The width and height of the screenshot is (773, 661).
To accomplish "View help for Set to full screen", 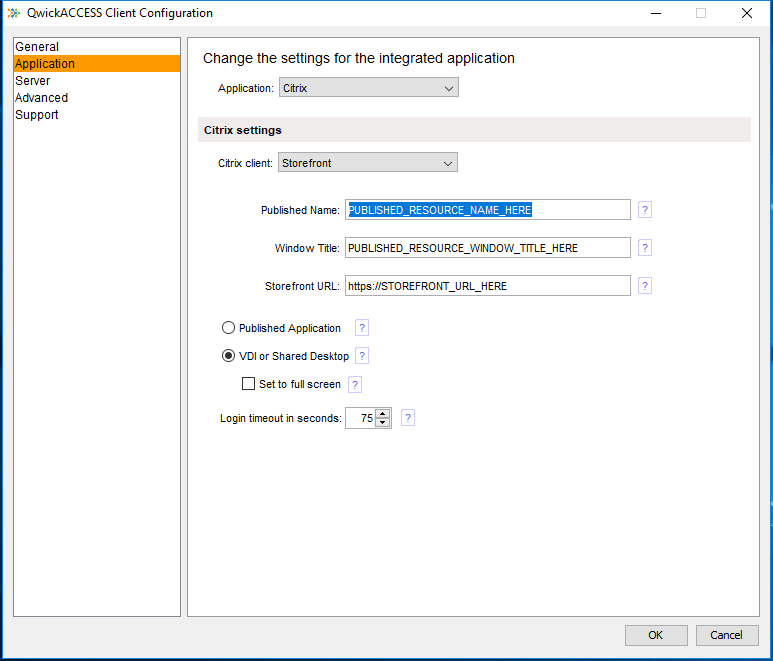I will 354,384.
